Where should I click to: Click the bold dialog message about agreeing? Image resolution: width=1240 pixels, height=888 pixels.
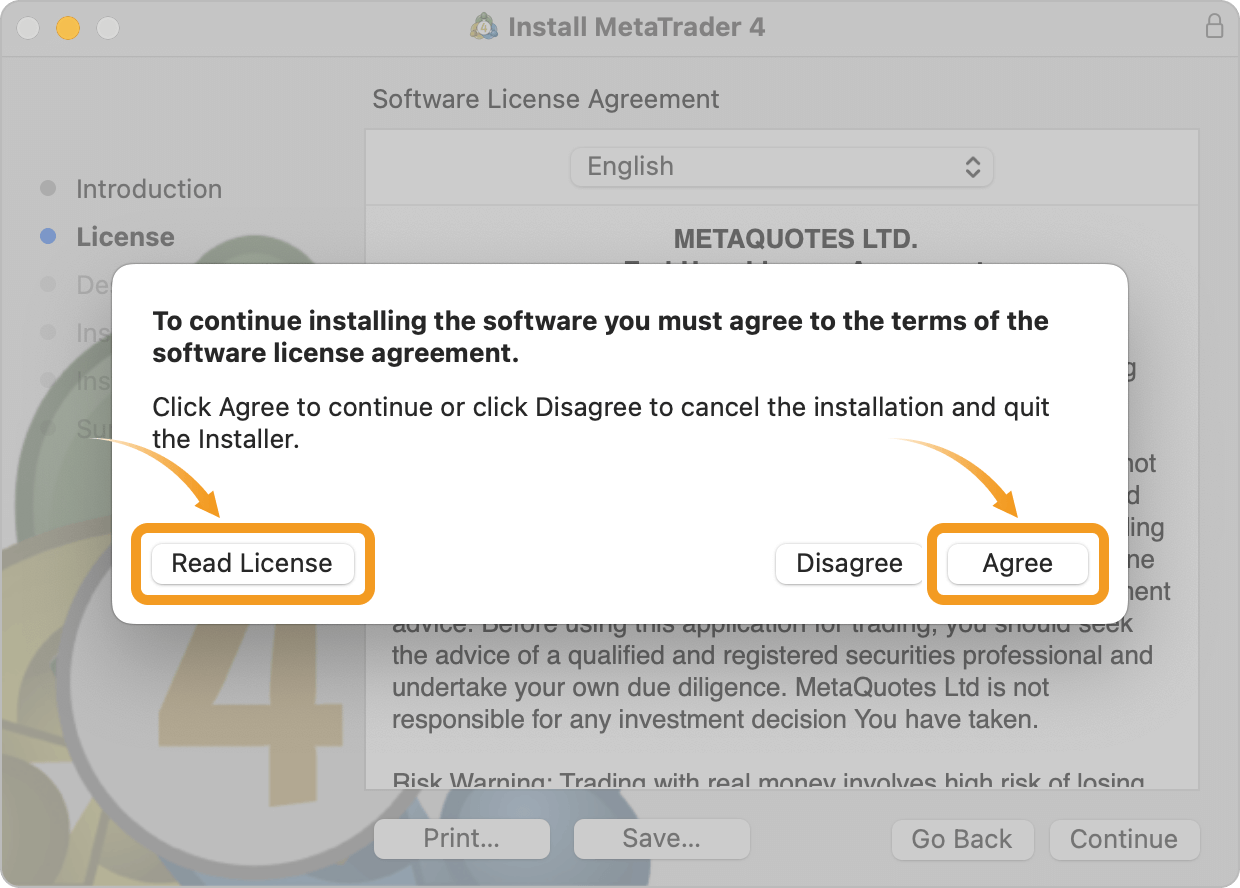click(600, 337)
